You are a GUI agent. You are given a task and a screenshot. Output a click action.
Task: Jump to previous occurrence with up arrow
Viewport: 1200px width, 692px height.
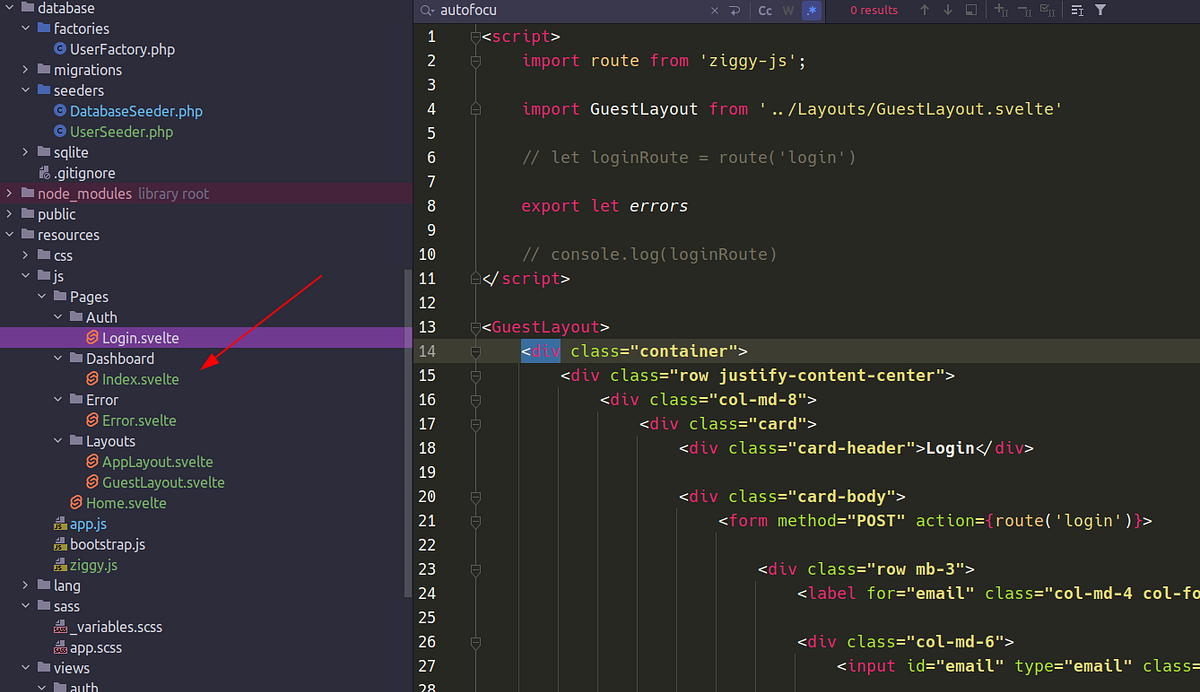click(924, 11)
